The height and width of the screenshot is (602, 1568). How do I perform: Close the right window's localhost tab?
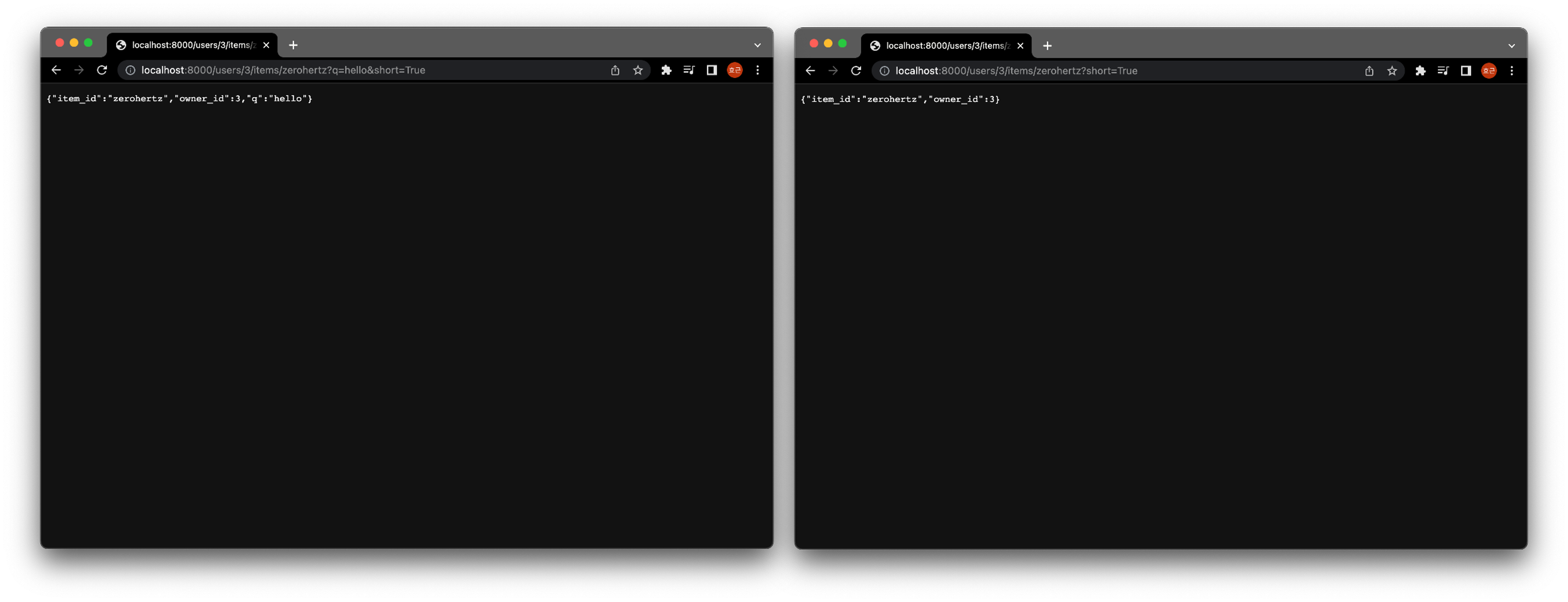pyautogui.click(x=1020, y=46)
